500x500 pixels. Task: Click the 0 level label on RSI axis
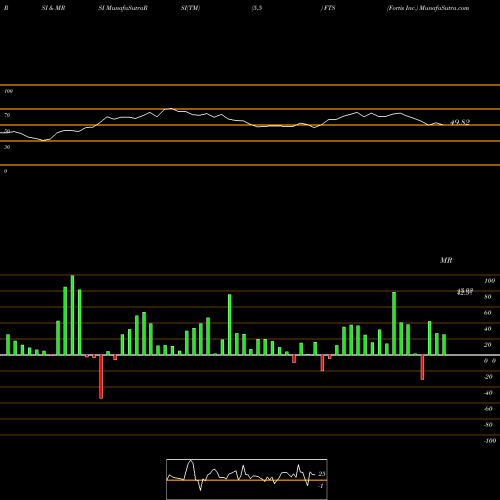point(5,171)
